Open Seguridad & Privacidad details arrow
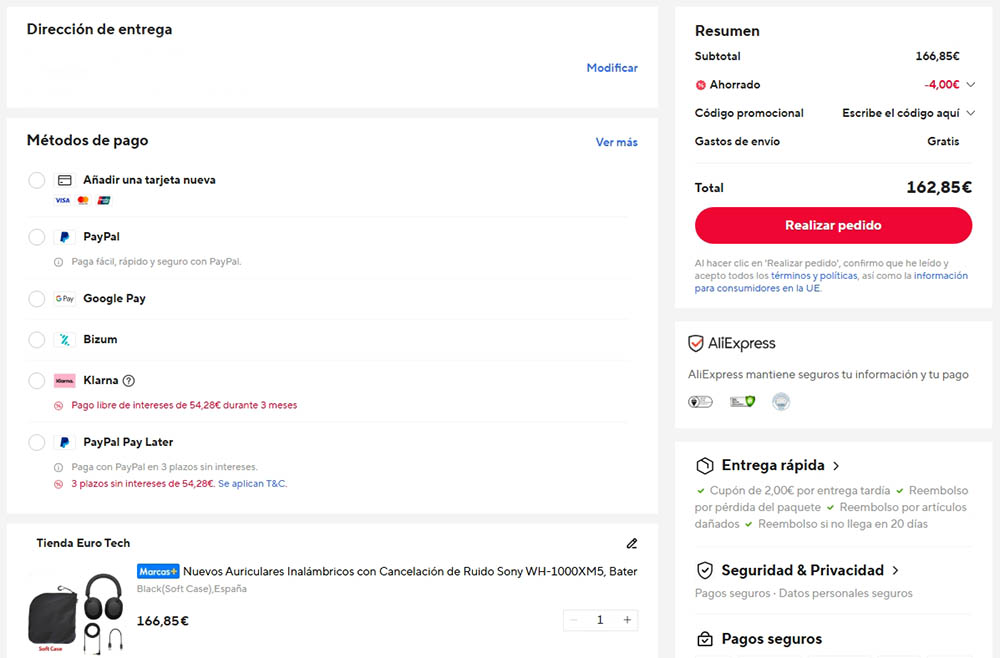1000x658 pixels. click(895, 571)
